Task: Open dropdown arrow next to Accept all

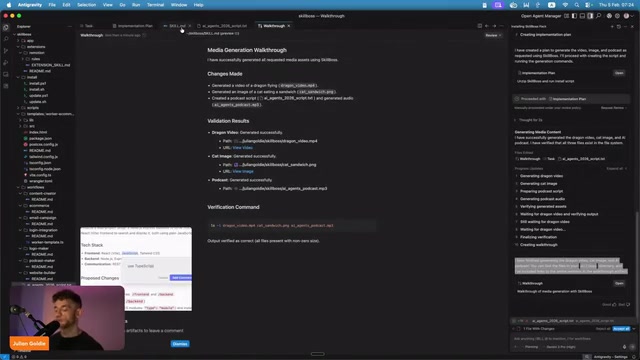Action: pyautogui.click(x=633, y=329)
